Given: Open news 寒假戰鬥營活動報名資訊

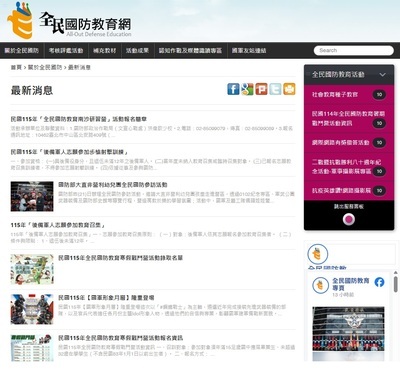Looking at the screenshot, I should click(x=121, y=338).
